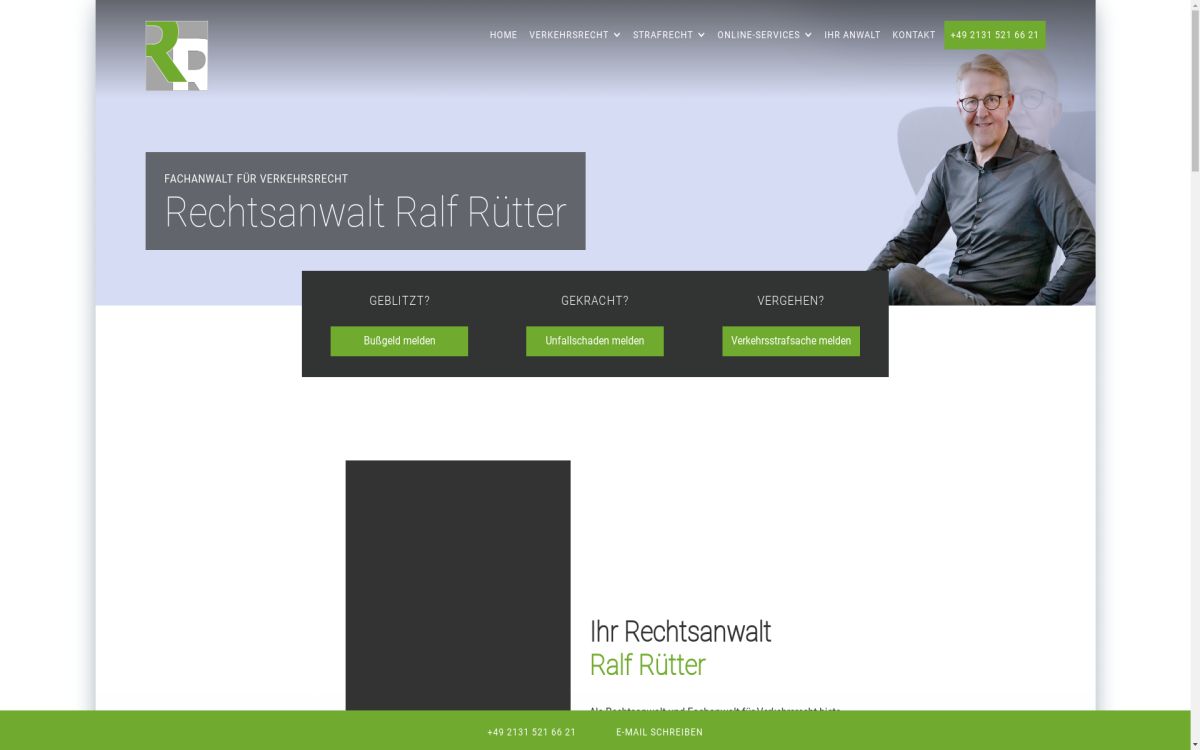Expand the Strafrecht dropdown chevron
Screen dimensions: 1200x750
pos(701,35)
